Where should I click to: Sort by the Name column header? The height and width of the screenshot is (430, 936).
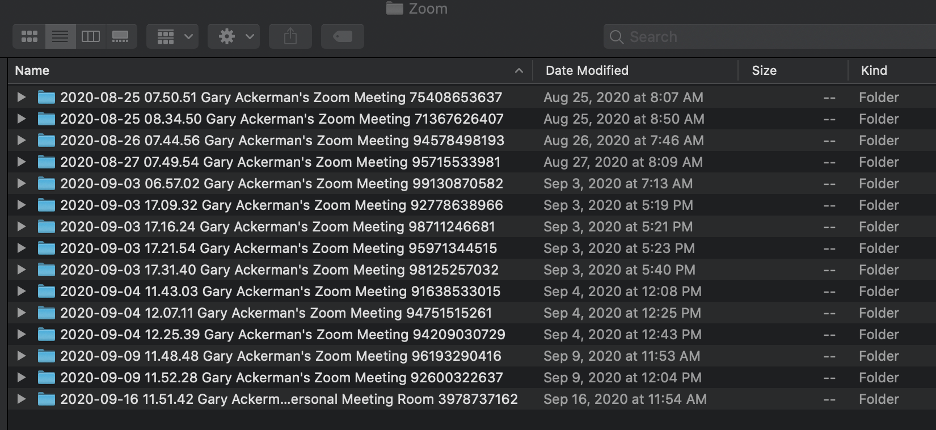point(270,70)
